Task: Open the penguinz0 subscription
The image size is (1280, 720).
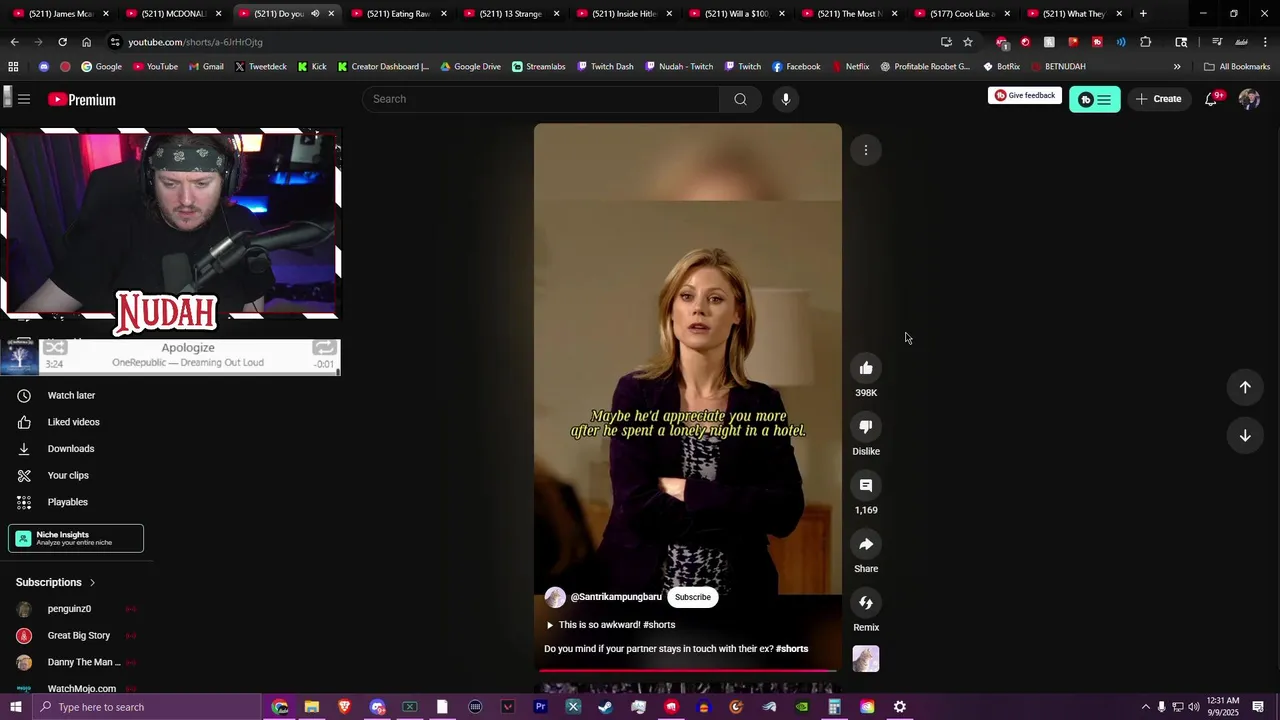Action: [69, 609]
